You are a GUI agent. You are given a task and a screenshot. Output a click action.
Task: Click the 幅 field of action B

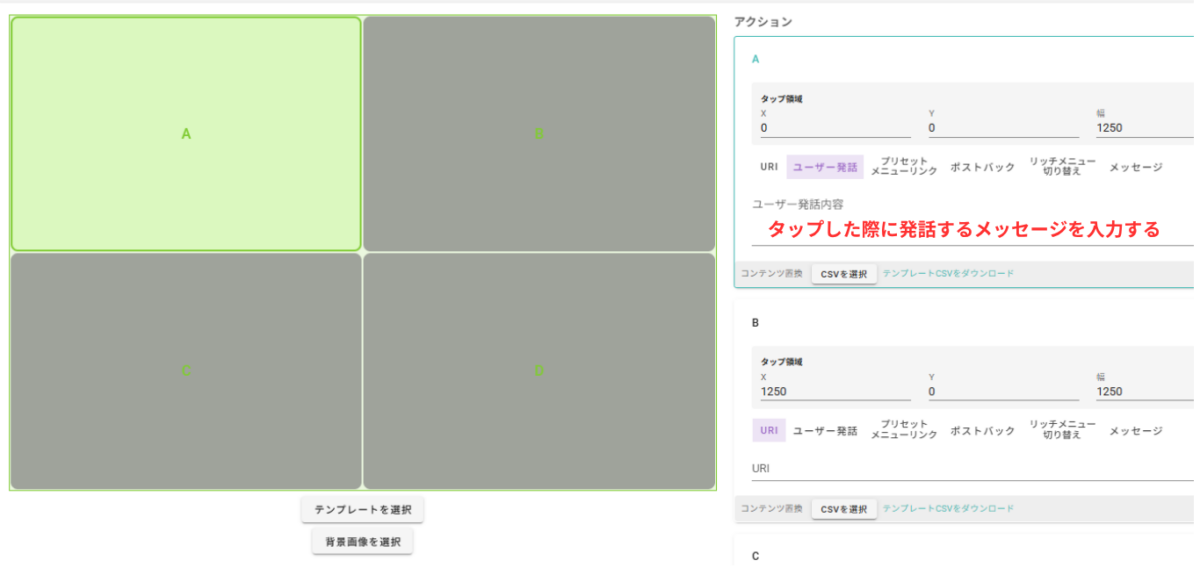[x=1145, y=392]
